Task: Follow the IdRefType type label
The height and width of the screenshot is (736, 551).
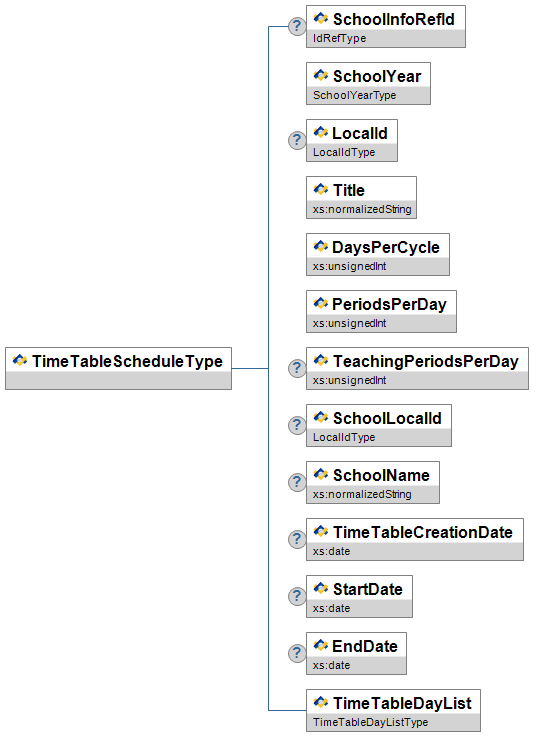Action: [339, 38]
